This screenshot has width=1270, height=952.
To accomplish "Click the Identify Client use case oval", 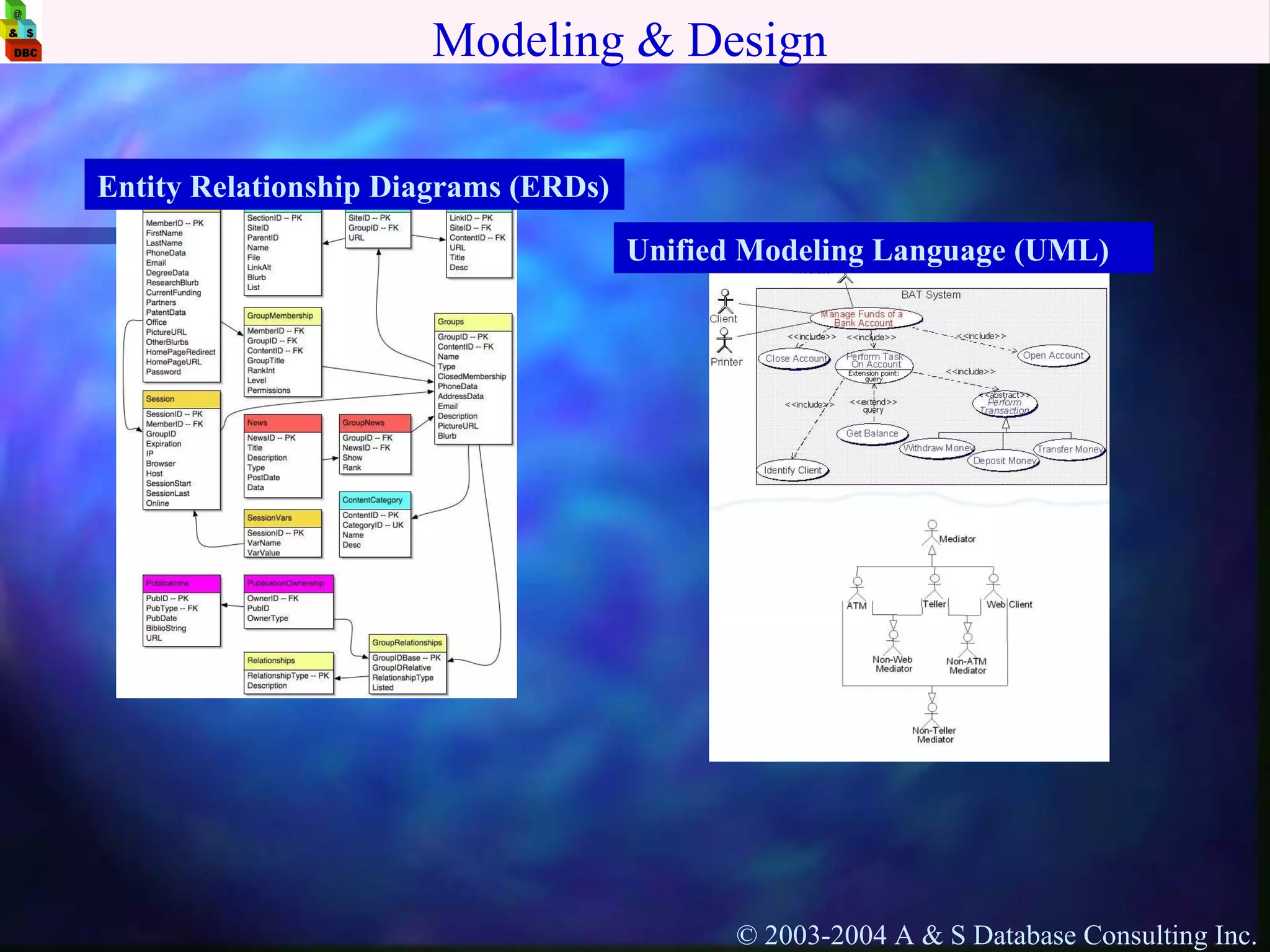I will pos(793,470).
